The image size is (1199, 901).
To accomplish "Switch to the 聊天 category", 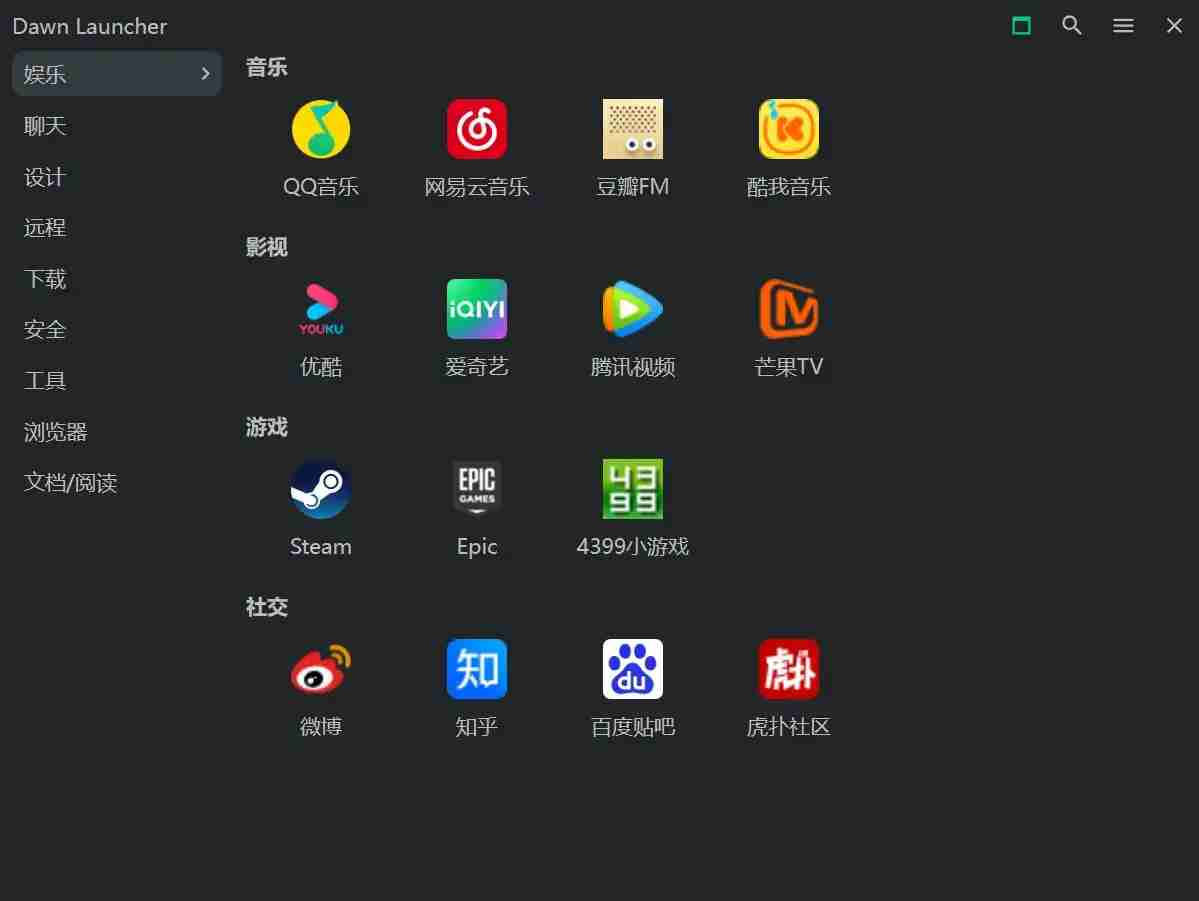I will click(45, 126).
